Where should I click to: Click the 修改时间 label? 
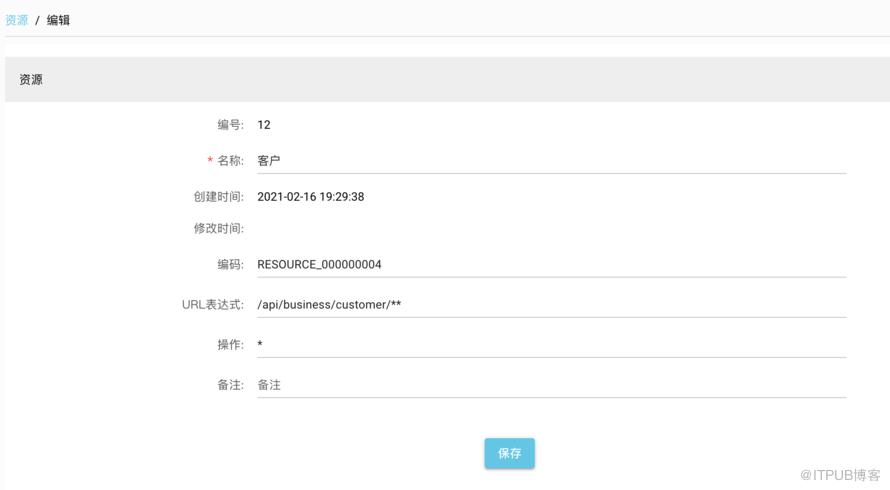pyautogui.click(x=219, y=228)
